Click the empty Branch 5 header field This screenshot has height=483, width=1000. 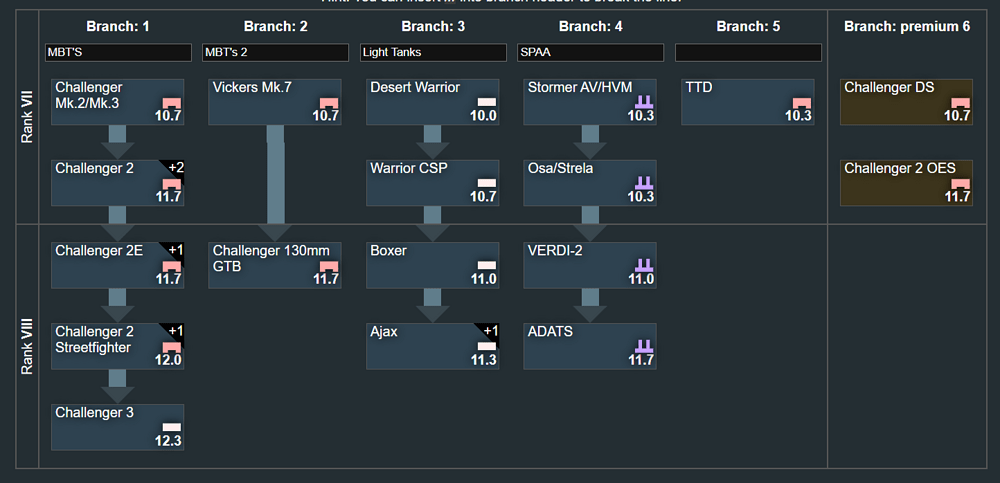click(x=748, y=52)
